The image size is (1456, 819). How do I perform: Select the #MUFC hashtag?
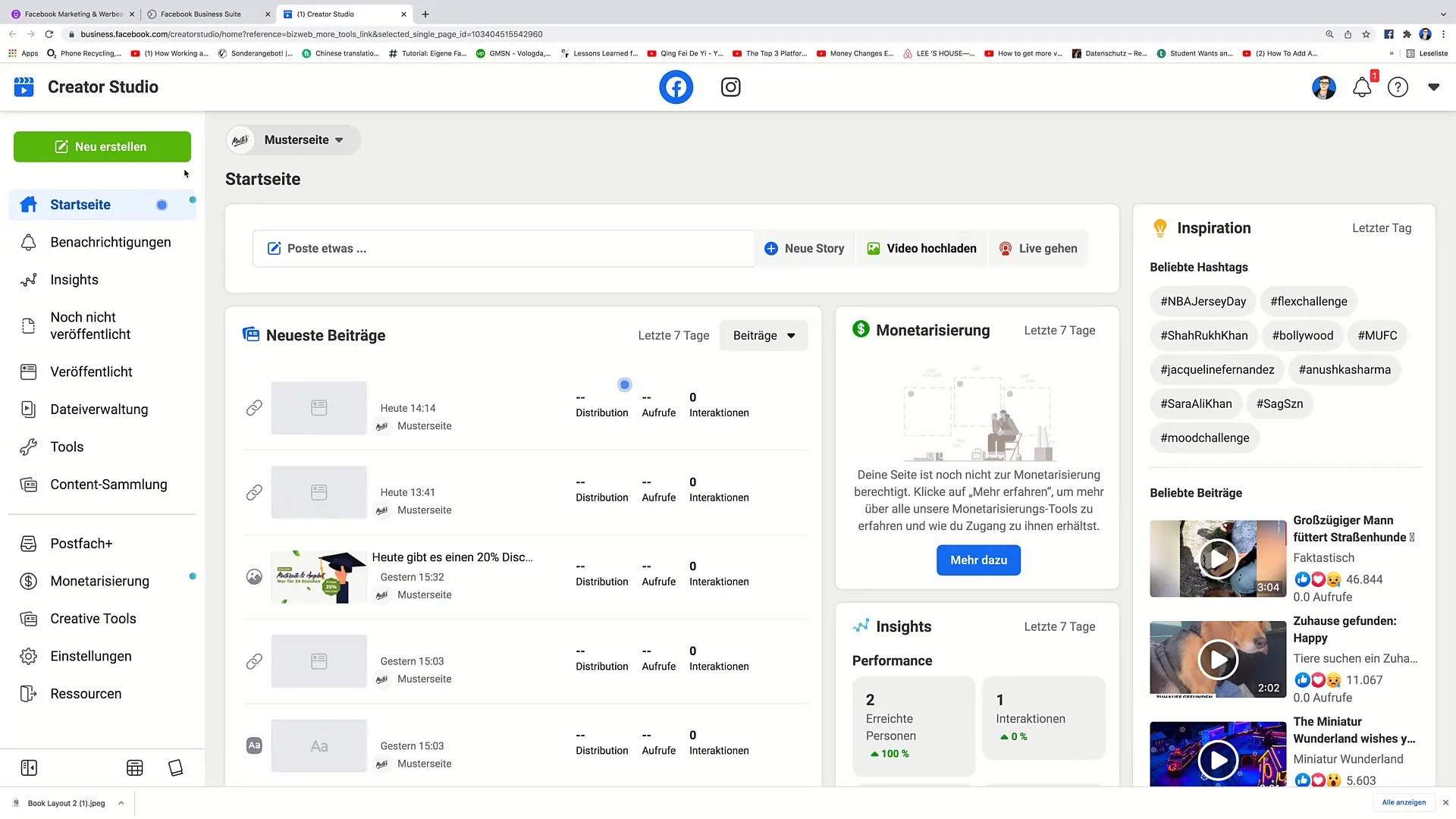point(1377,335)
